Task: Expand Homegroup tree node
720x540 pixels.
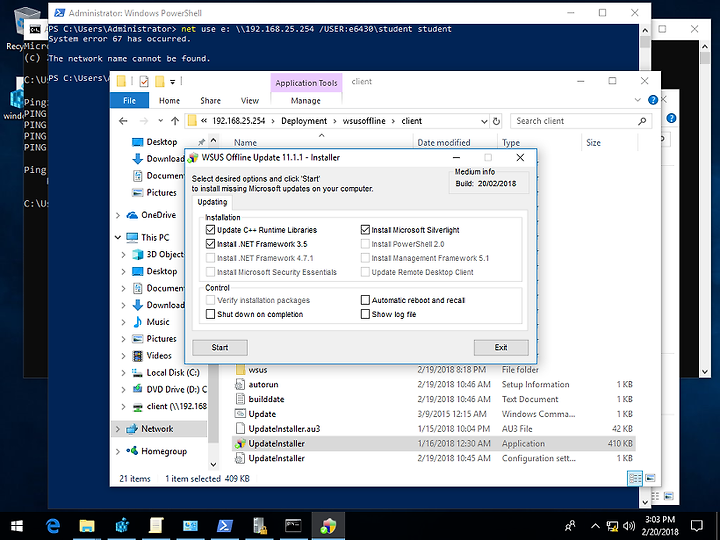Action: coord(118,451)
